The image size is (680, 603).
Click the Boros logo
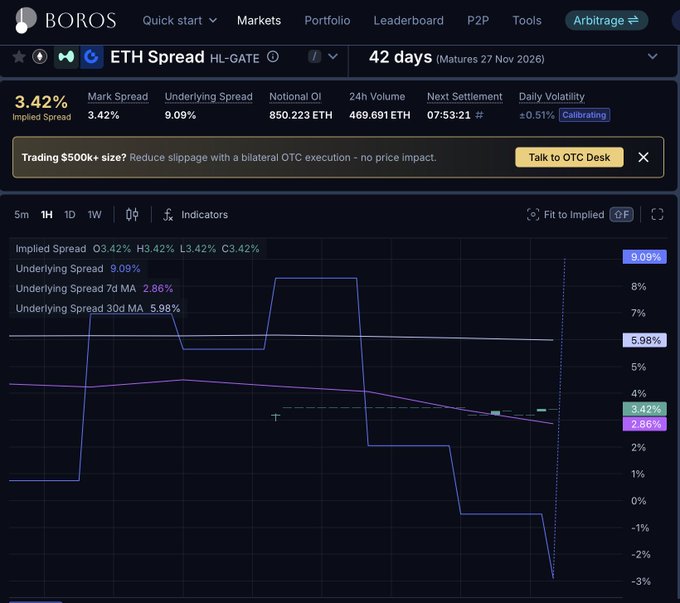pyautogui.click(x=65, y=20)
